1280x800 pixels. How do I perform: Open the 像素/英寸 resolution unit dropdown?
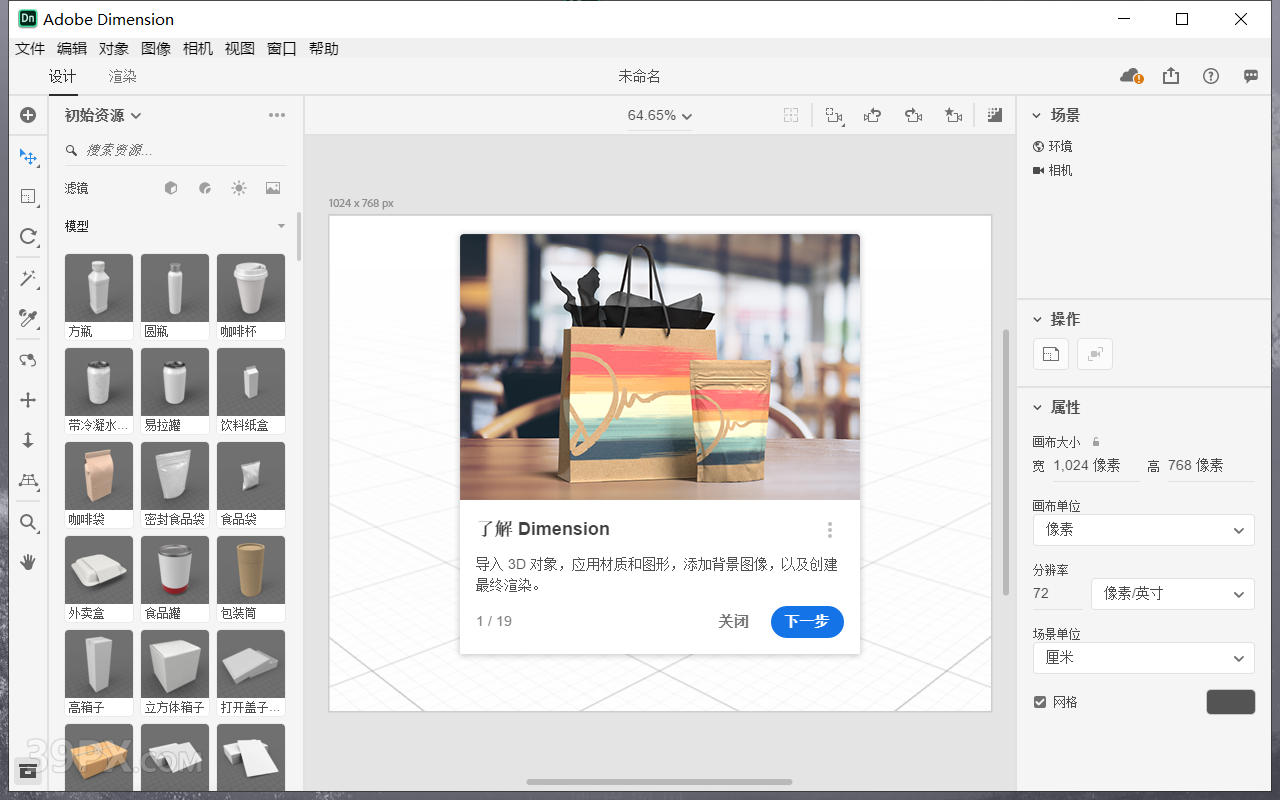1172,593
